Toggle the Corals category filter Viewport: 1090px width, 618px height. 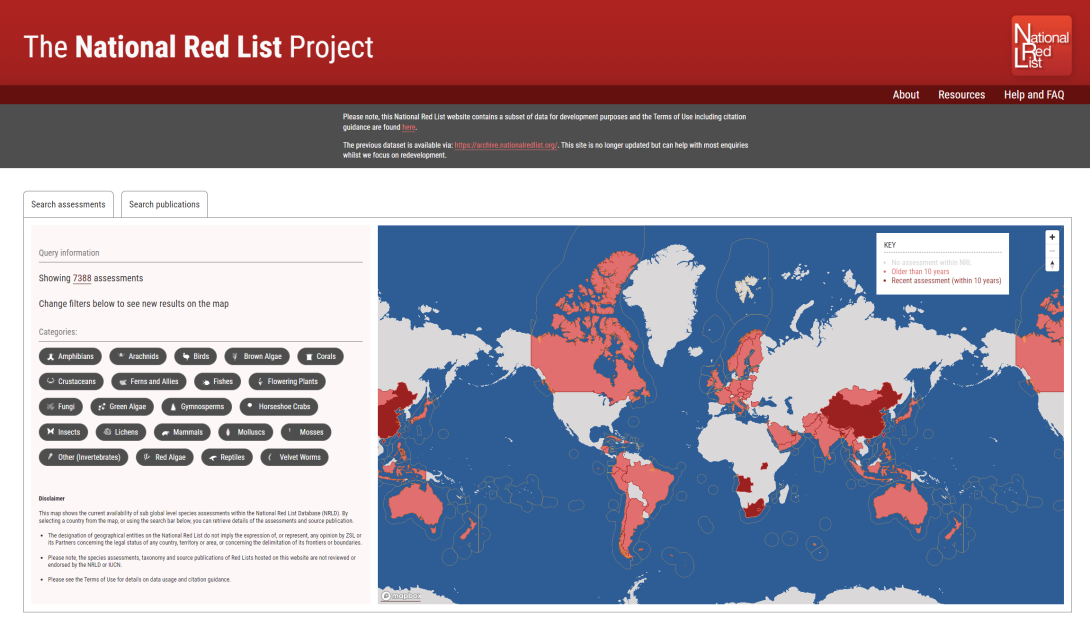tap(320, 357)
